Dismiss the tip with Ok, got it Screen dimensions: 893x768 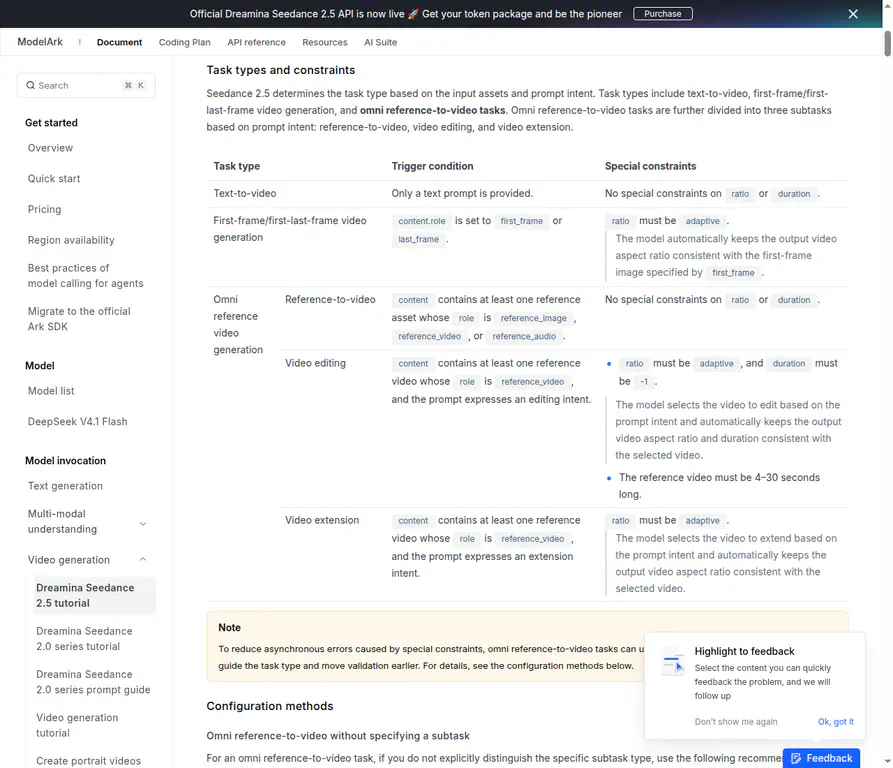tap(835, 721)
